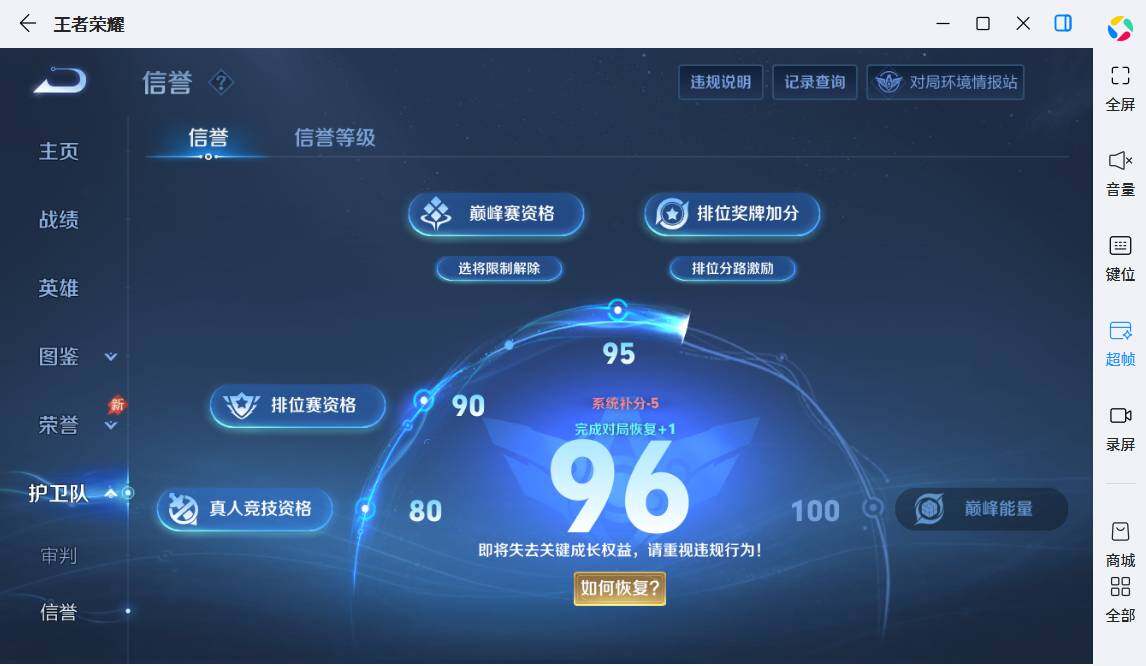
Task: Click the 100 point node on the arc
Action: tap(872, 507)
